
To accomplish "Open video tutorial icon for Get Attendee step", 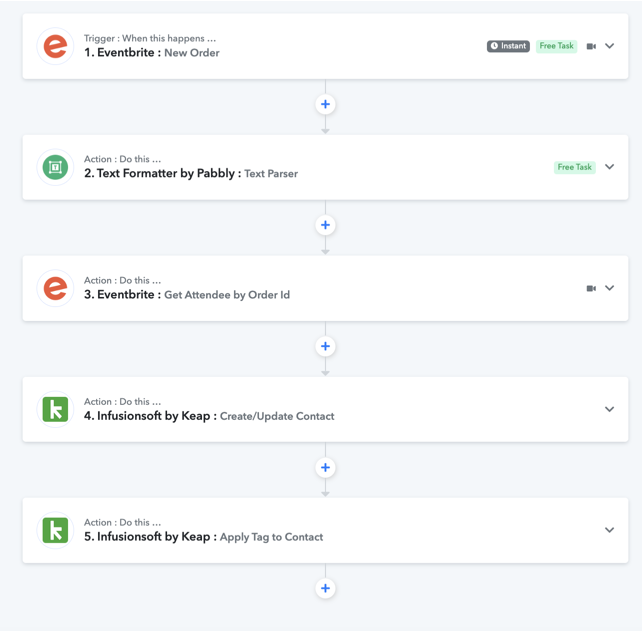I will tap(591, 288).
